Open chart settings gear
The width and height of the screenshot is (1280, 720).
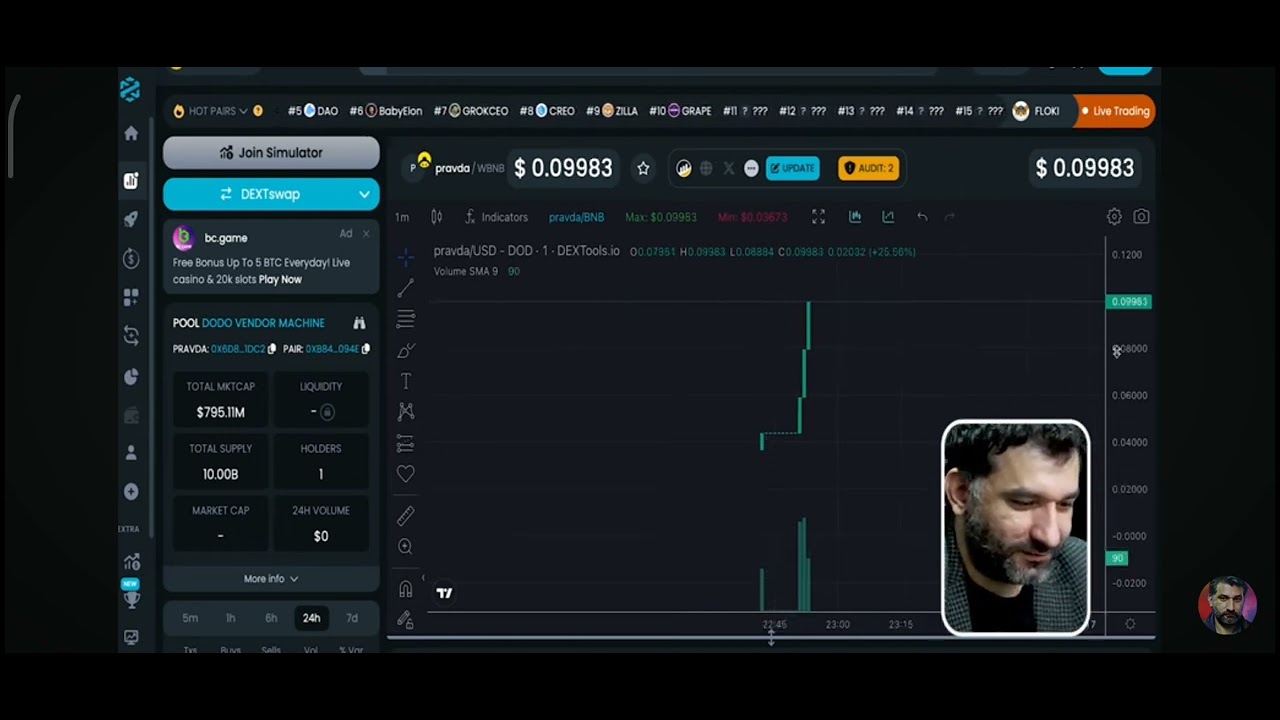pyautogui.click(x=1114, y=217)
